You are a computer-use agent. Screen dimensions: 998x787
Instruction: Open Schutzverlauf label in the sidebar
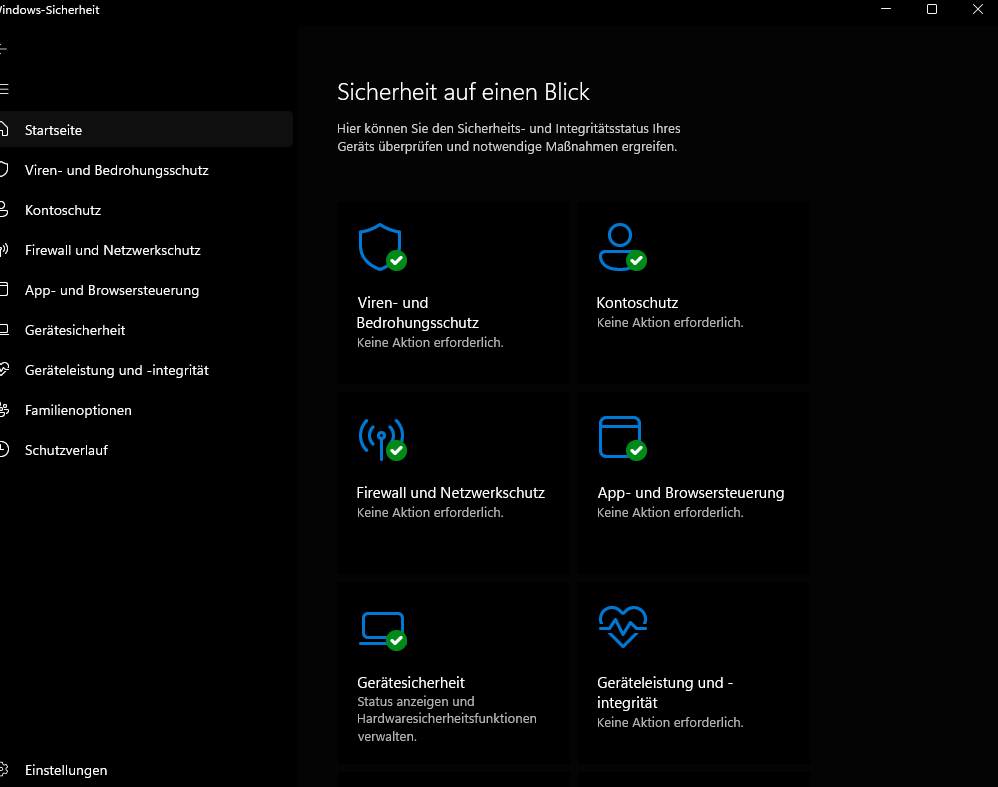coord(66,450)
